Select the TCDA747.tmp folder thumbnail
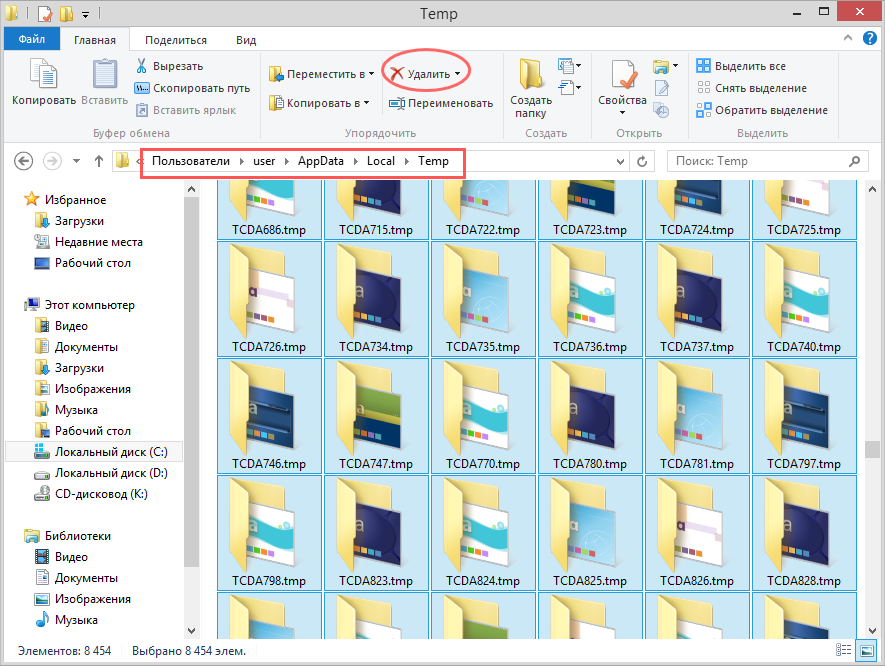Screen dimensions: 885x666 376,416
